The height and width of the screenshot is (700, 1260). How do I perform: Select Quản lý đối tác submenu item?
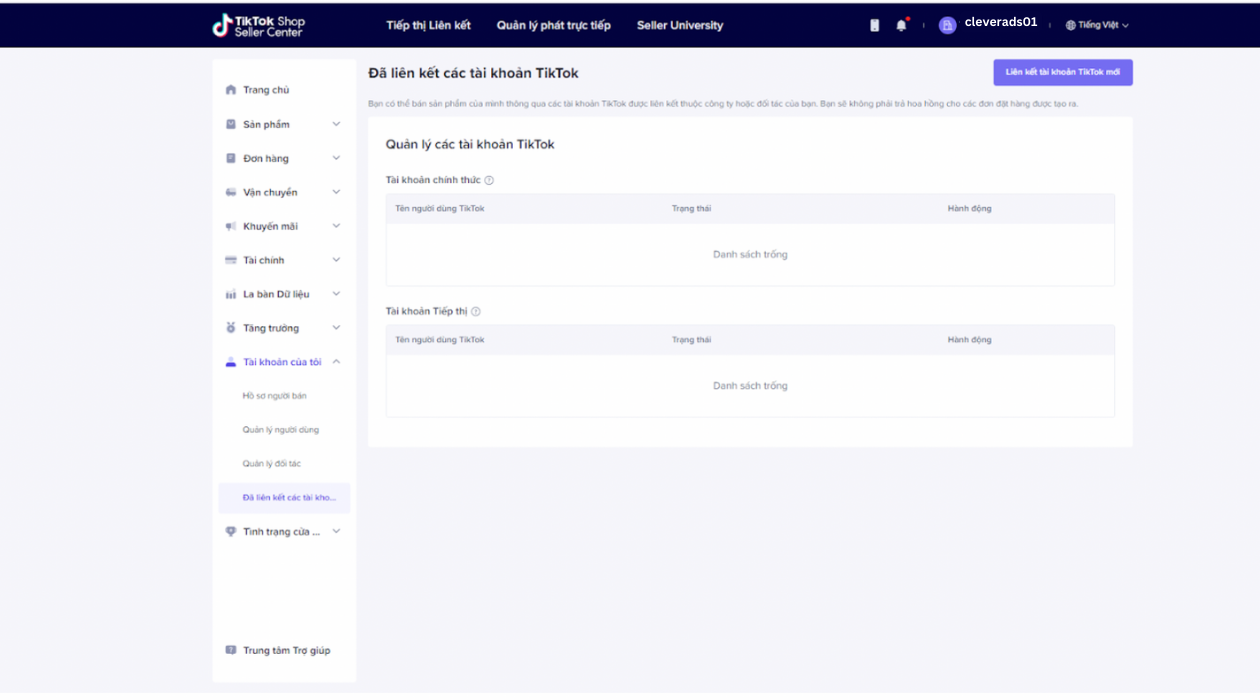tap(272, 464)
